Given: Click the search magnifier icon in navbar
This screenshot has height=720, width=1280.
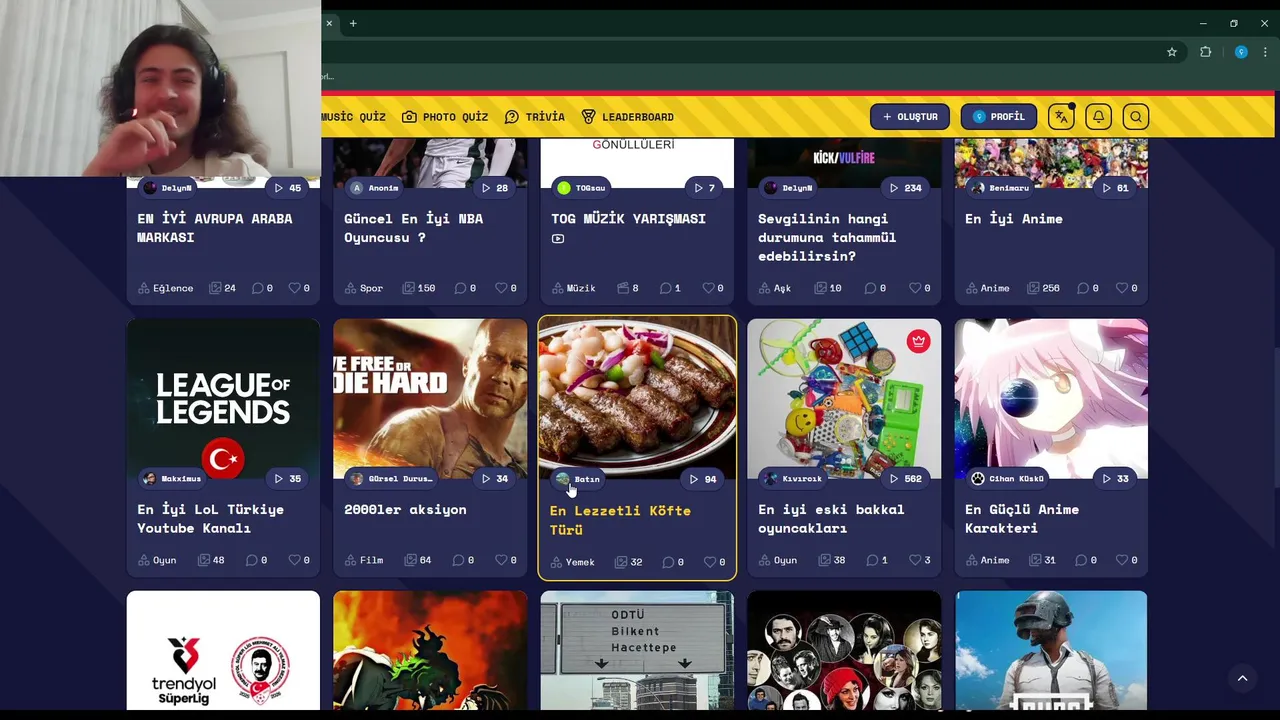Looking at the screenshot, I should coord(1136,117).
